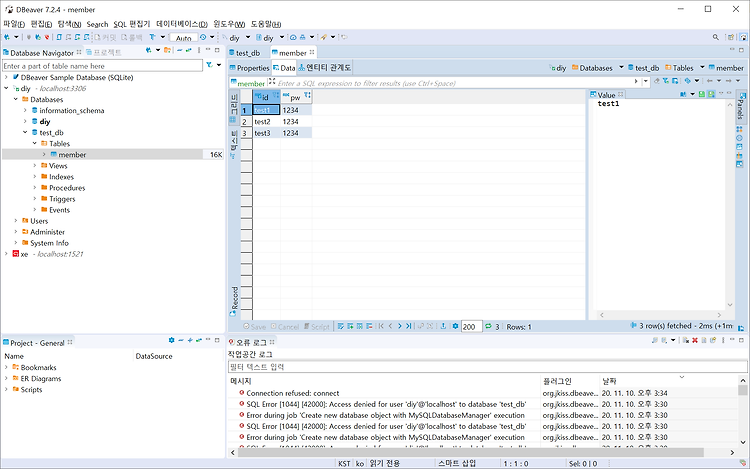Switch to the test_db editor tab

(244, 53)
